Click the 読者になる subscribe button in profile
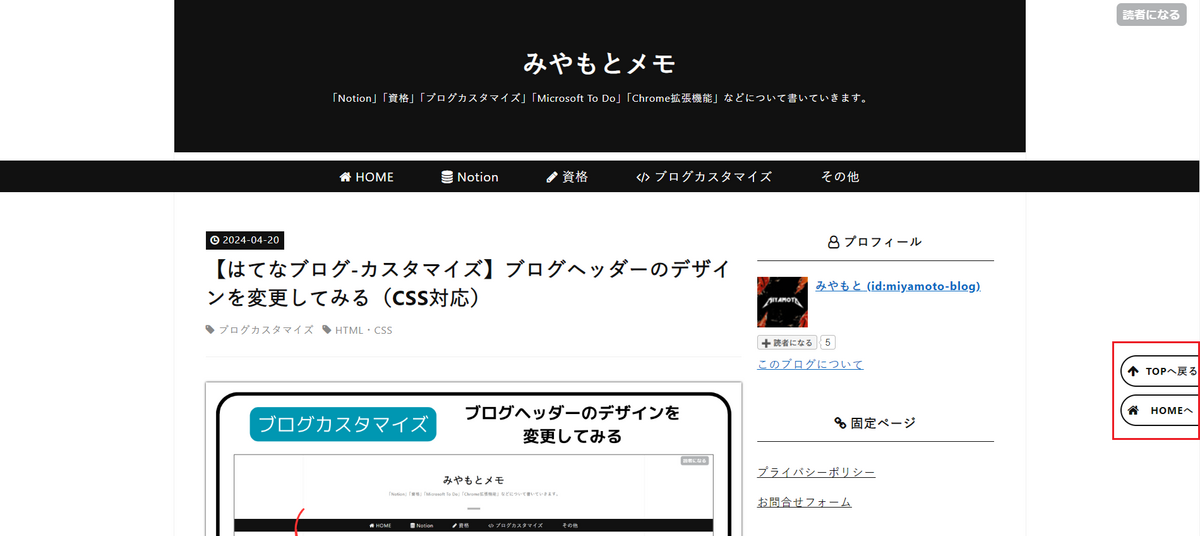This screenshot has height=536, width=1200. point(787,342)
